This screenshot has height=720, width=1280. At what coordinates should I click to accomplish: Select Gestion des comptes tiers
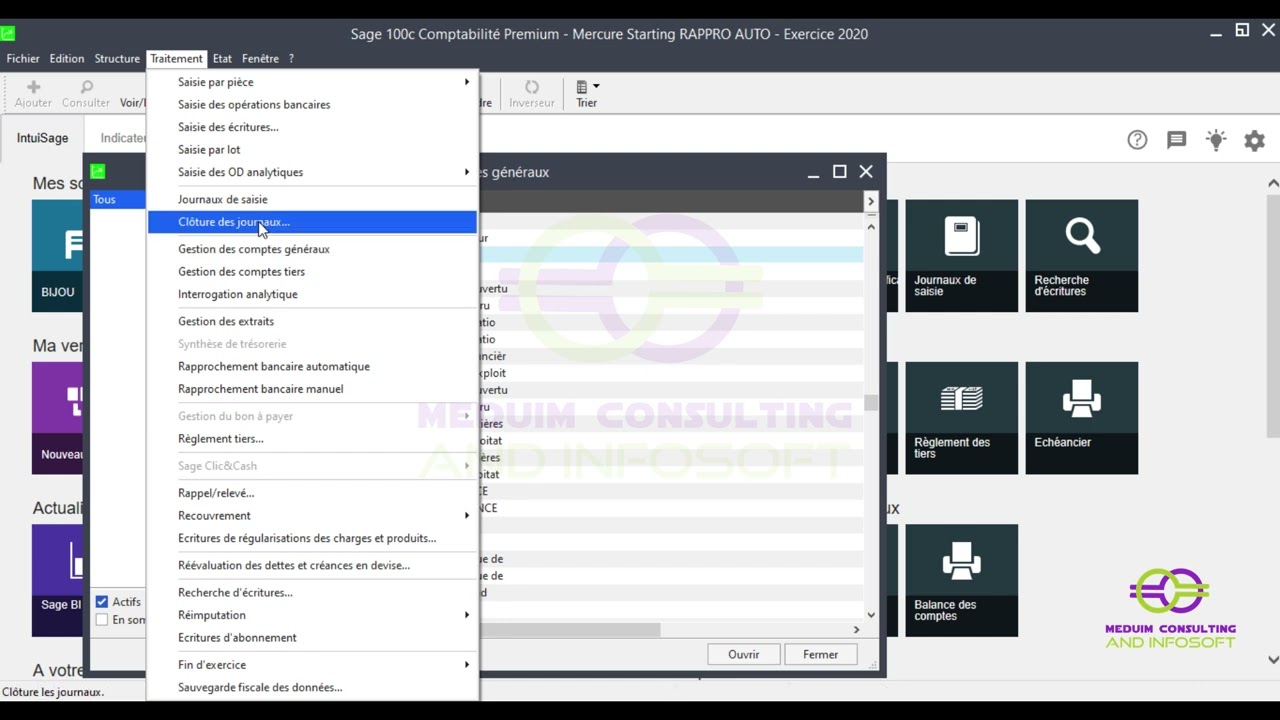[x=312, y=272]
